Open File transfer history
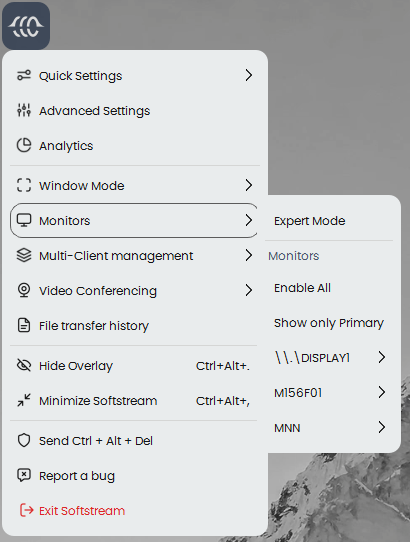The image size is (410, 542). [135, 326]
